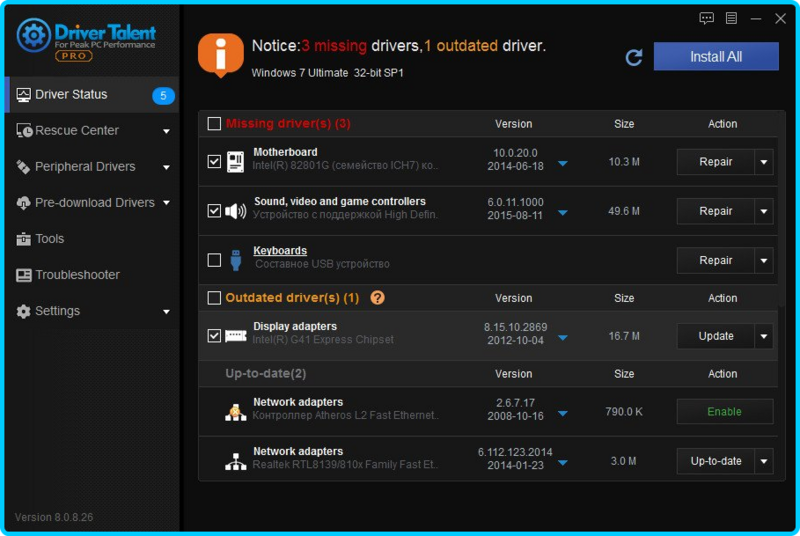Toggle the Outdated driver(s) select-all checkbox
Viewport: 800px width, 536px height.
[214, 297]
